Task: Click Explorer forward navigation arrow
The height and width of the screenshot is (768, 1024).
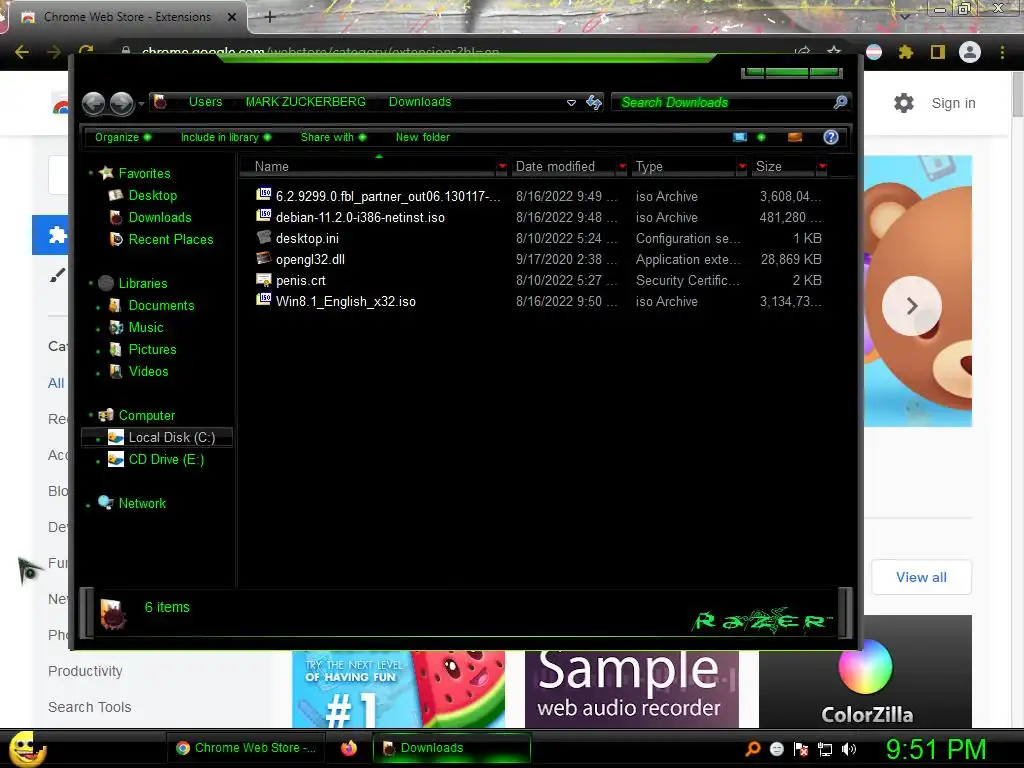Action: pyautogui.click(x=121, y=103)
